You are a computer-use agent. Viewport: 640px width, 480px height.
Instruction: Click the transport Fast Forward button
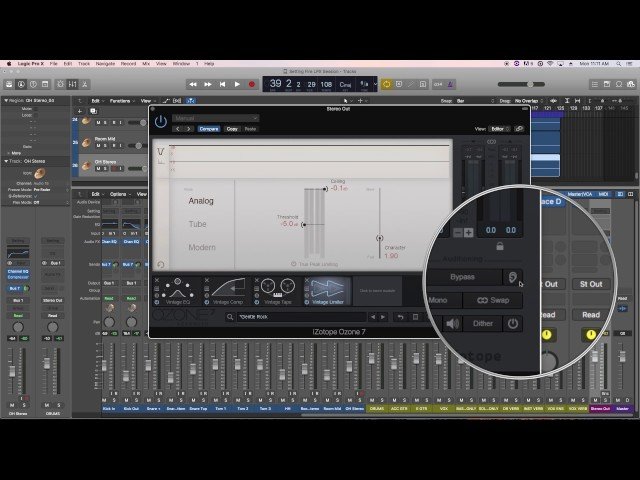click(x=208, y=84)
